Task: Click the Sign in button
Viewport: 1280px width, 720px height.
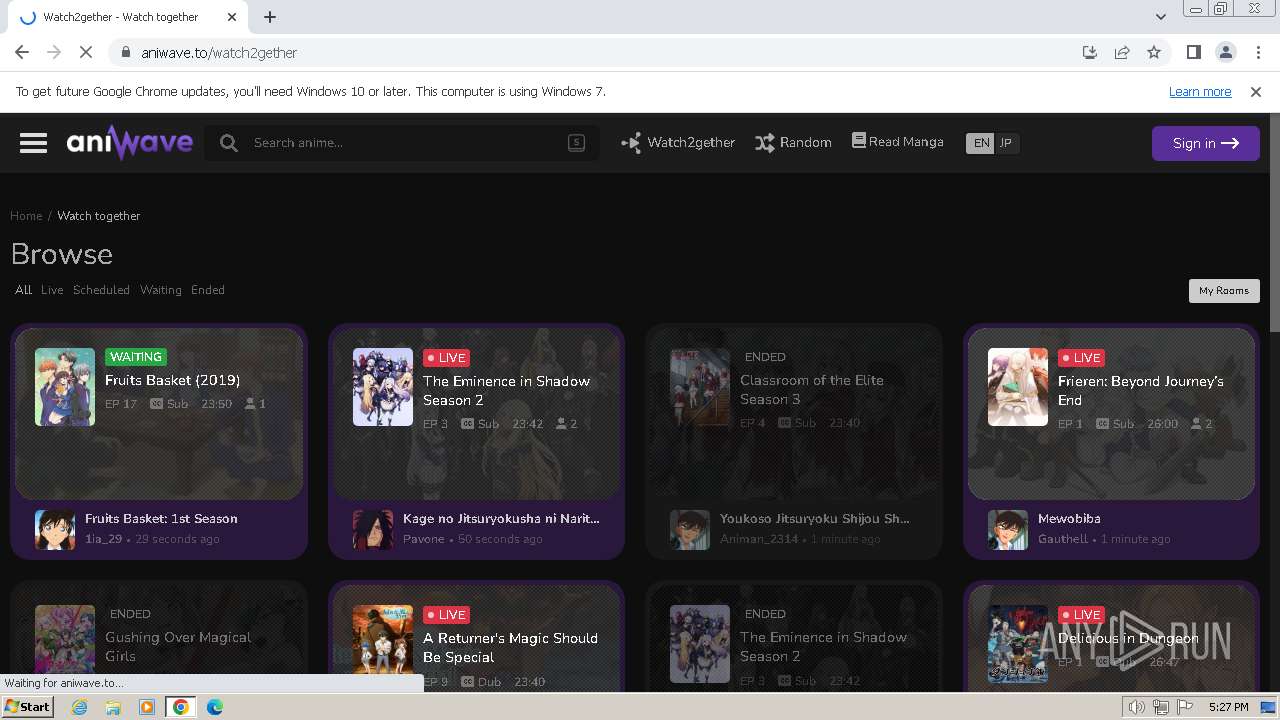Action: 1205,143
